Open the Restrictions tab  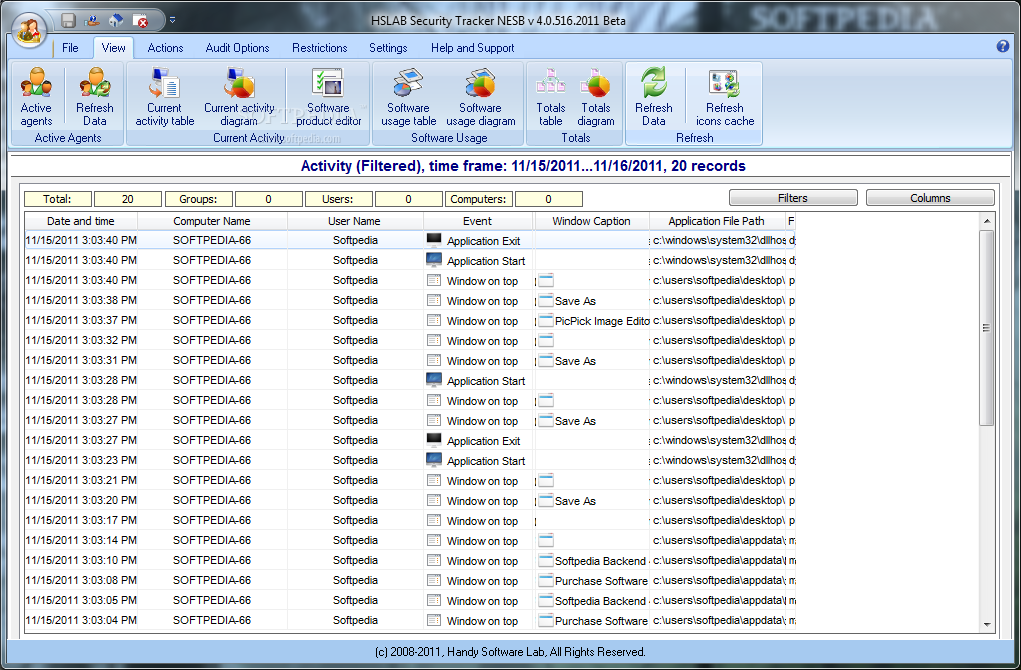(x=320, y=48)
